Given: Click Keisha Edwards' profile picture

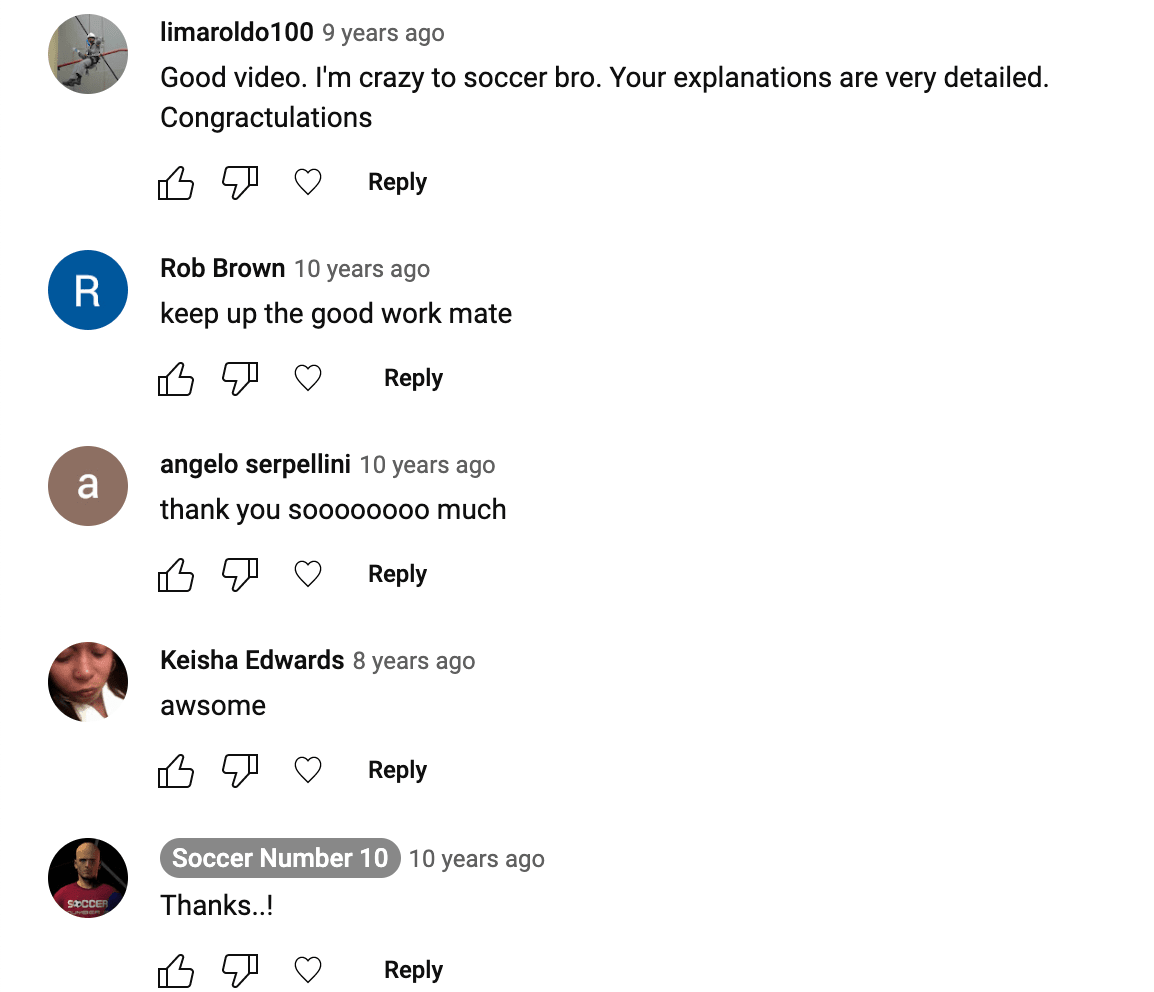Looking at the screenshot, I should [x=88, y=682].
